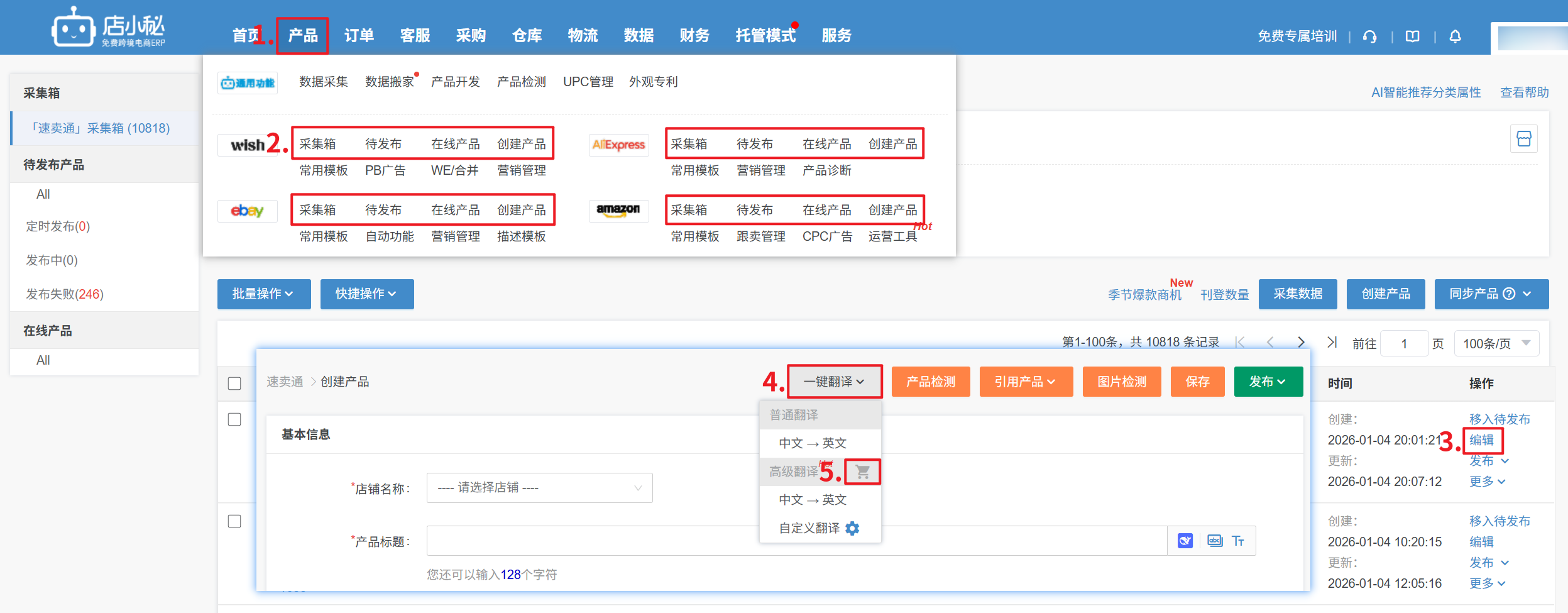This screenshot has height=613, width=1568.
Task: Click the store icon button
Action: [1523, 139]
